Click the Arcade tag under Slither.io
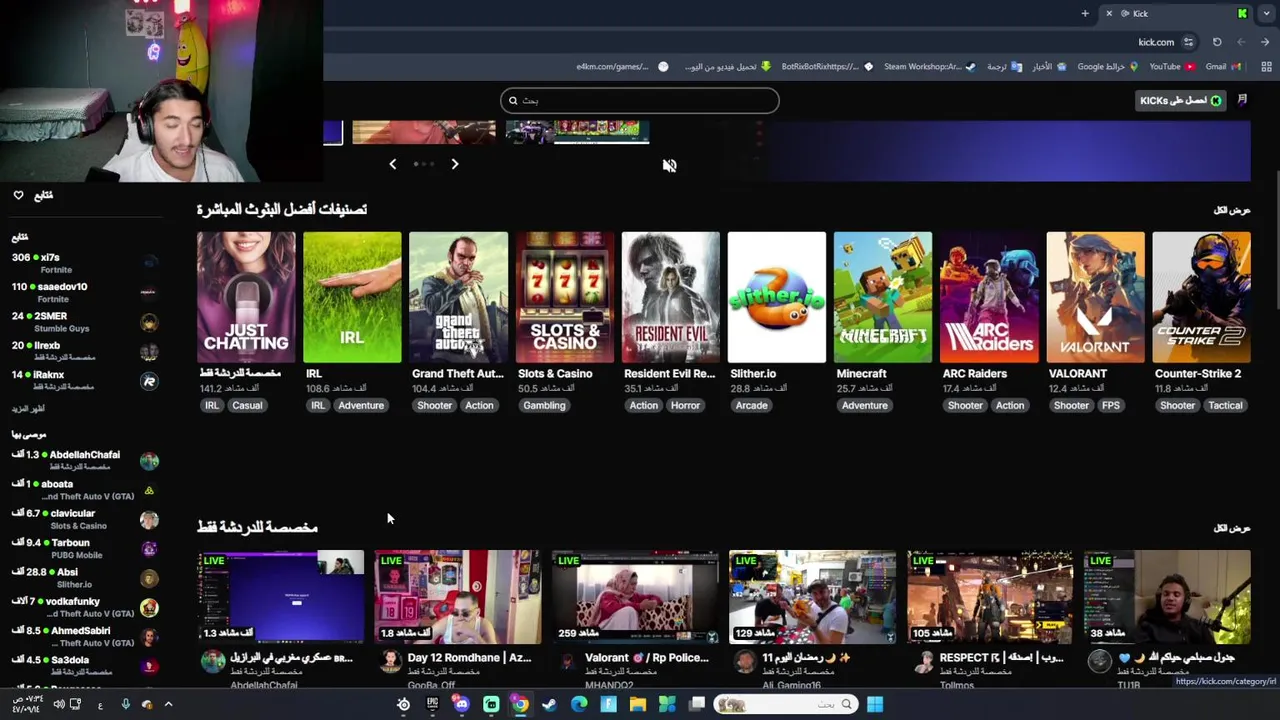Image resolution: width=1280 pixels, height=720 pixels. coord(751,405)
